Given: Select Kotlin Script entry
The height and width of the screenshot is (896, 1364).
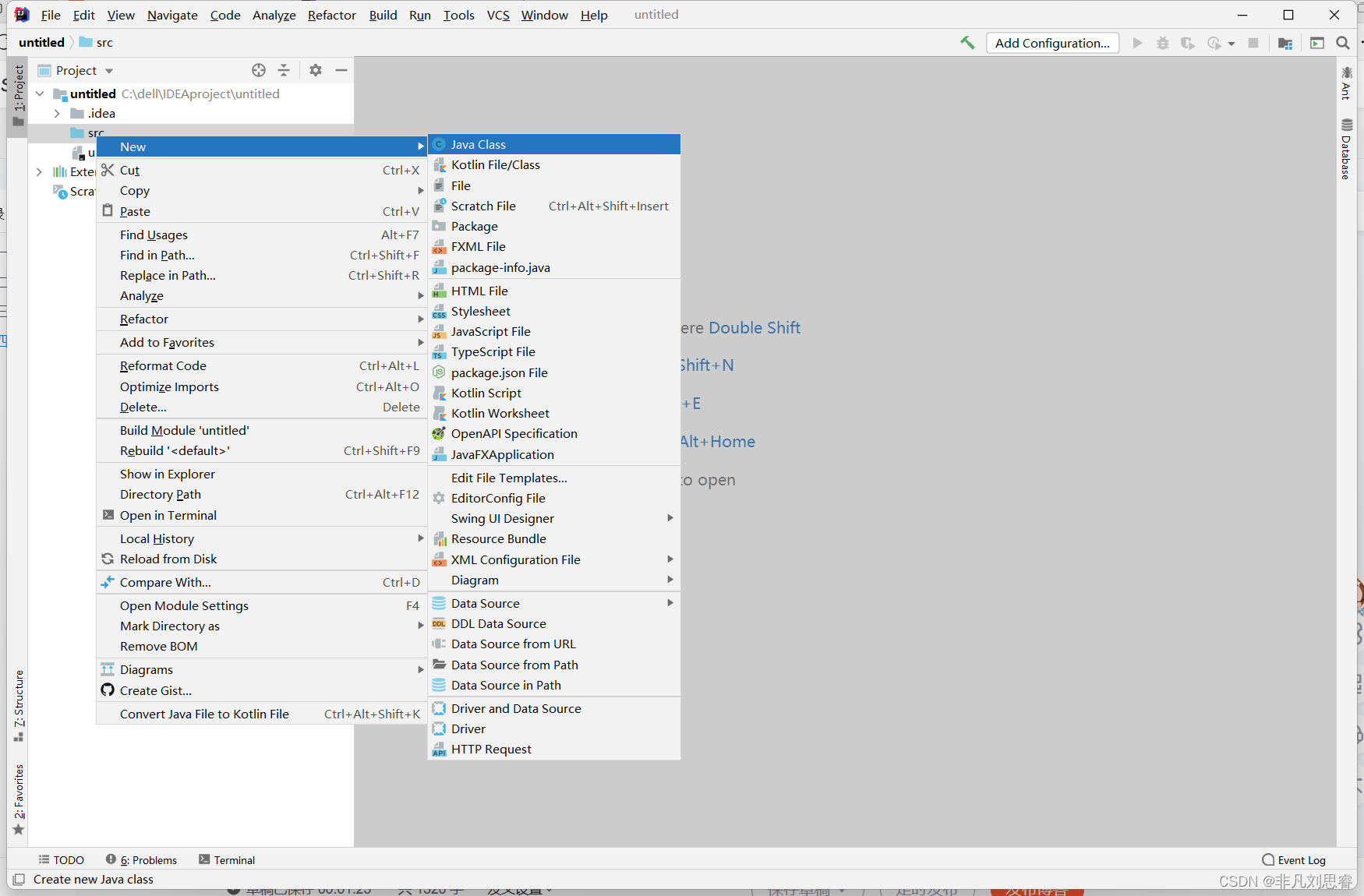Looking at the screenshot, I should pos(554,393).
